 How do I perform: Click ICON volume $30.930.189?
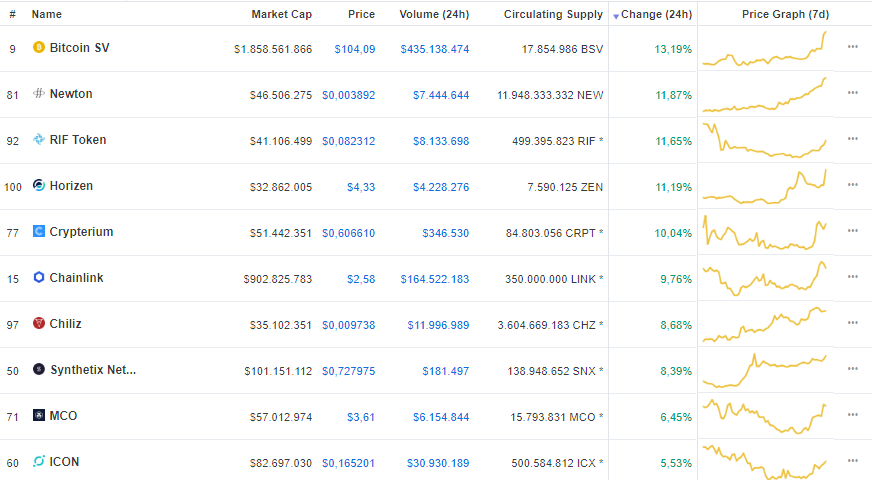point(438,463)
